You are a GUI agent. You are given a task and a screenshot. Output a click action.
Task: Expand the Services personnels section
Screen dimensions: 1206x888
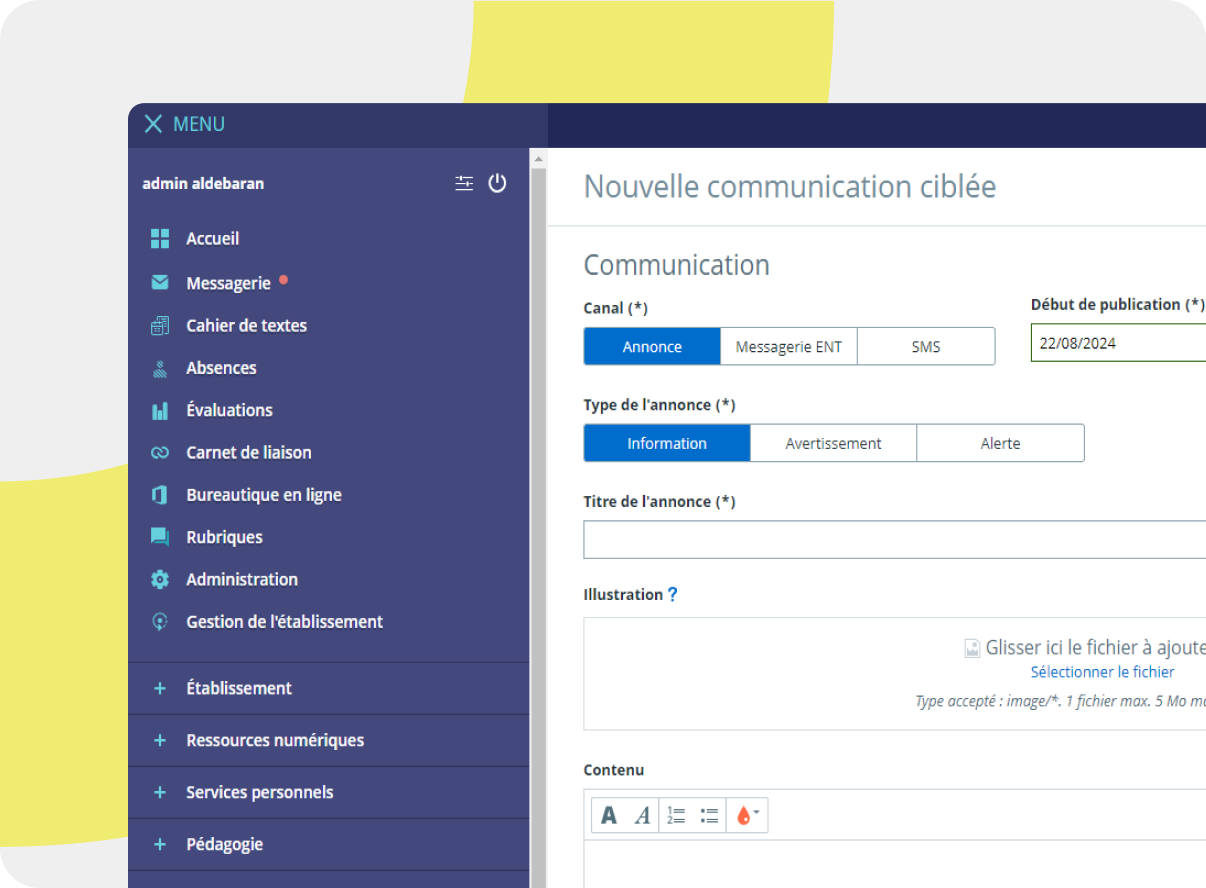pos(259,792)
